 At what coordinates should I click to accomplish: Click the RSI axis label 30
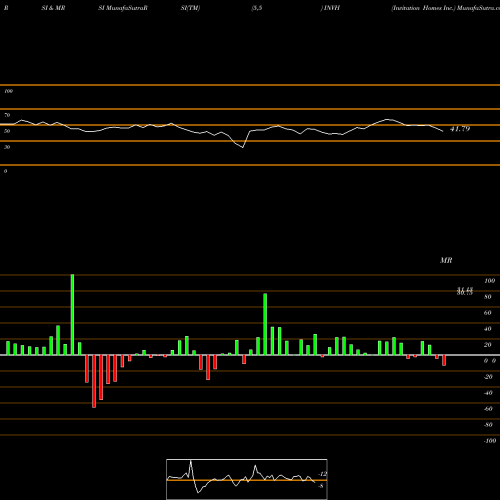(7, 147)
